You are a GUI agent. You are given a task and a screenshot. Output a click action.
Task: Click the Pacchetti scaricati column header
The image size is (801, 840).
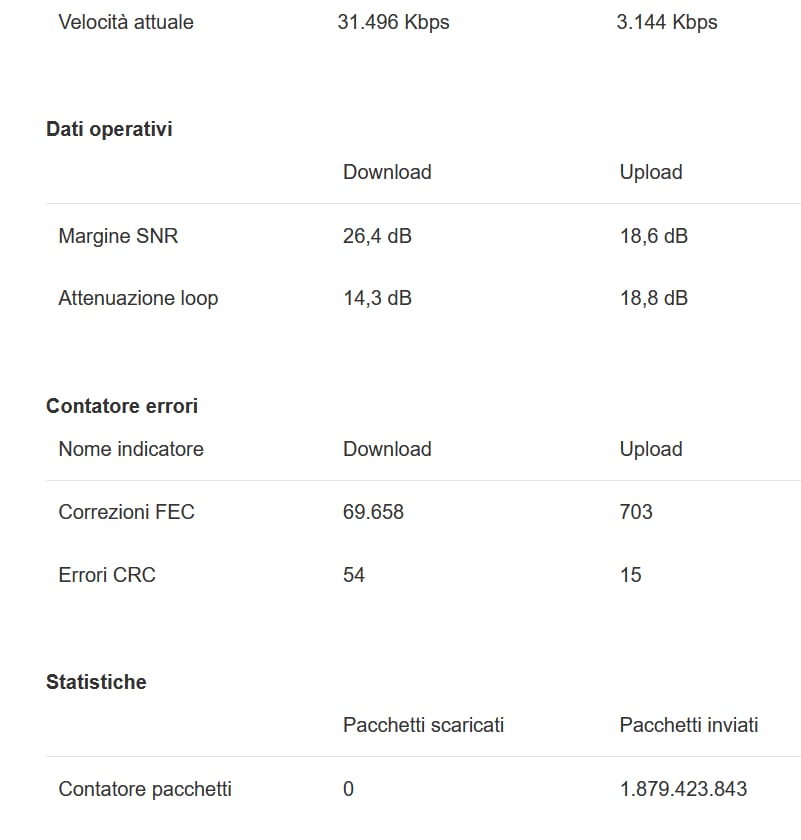pos(423,725)
